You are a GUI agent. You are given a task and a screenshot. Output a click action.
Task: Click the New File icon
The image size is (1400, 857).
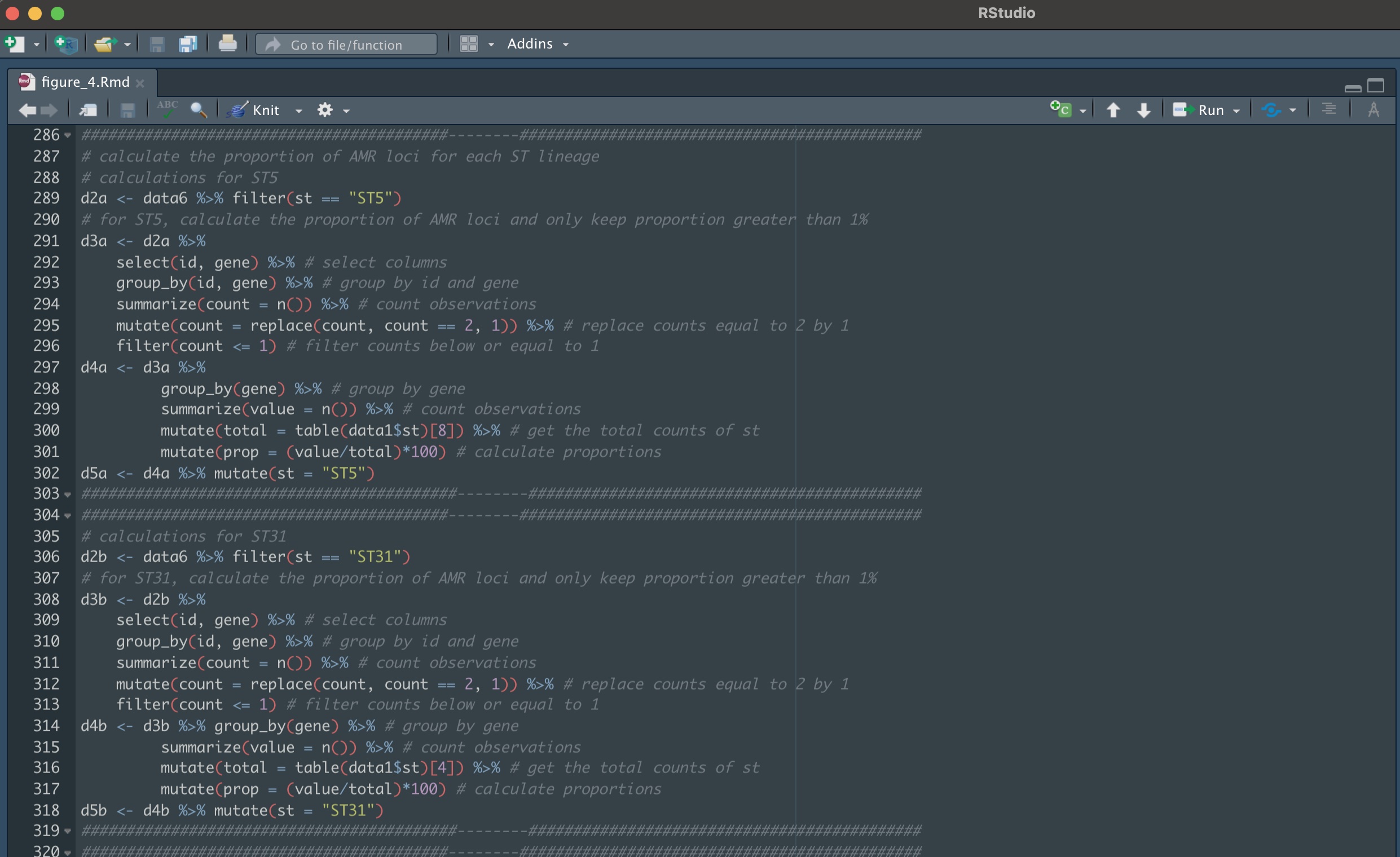tap(14, 44)
